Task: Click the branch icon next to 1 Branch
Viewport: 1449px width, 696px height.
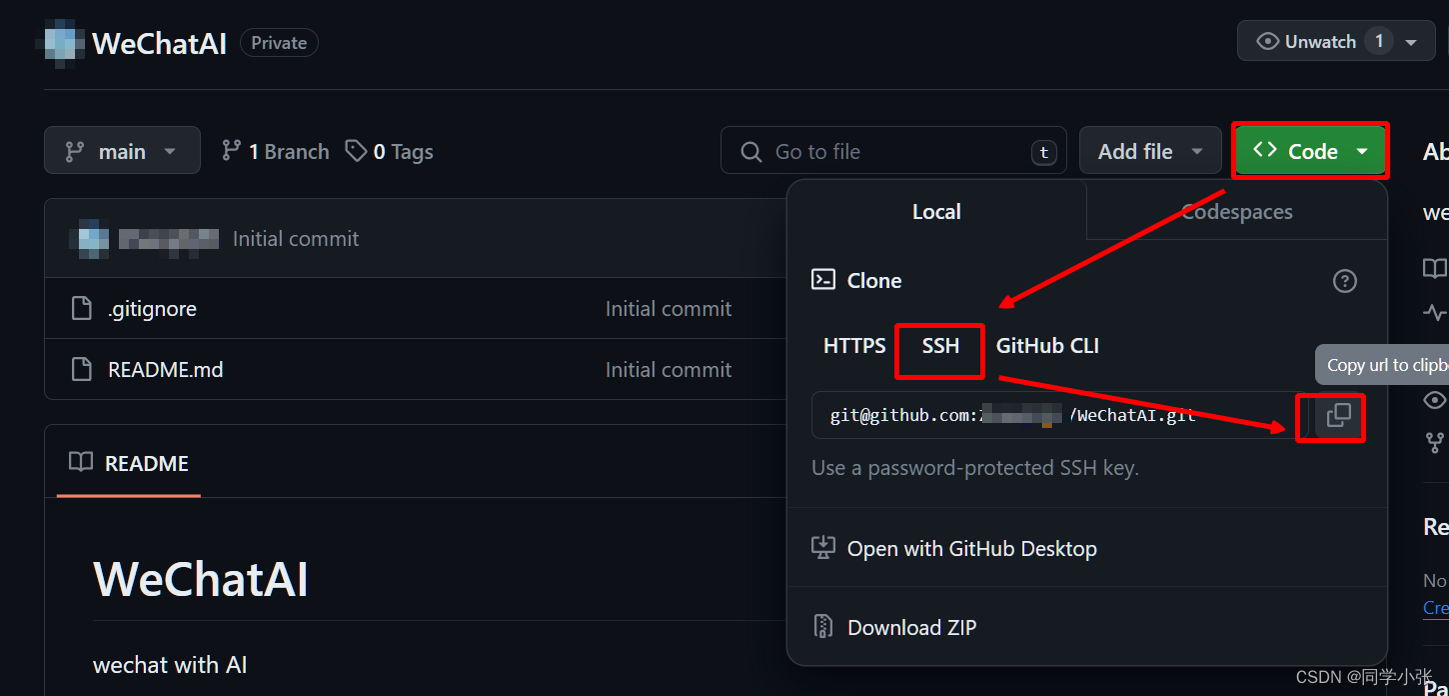Action: 231,151
